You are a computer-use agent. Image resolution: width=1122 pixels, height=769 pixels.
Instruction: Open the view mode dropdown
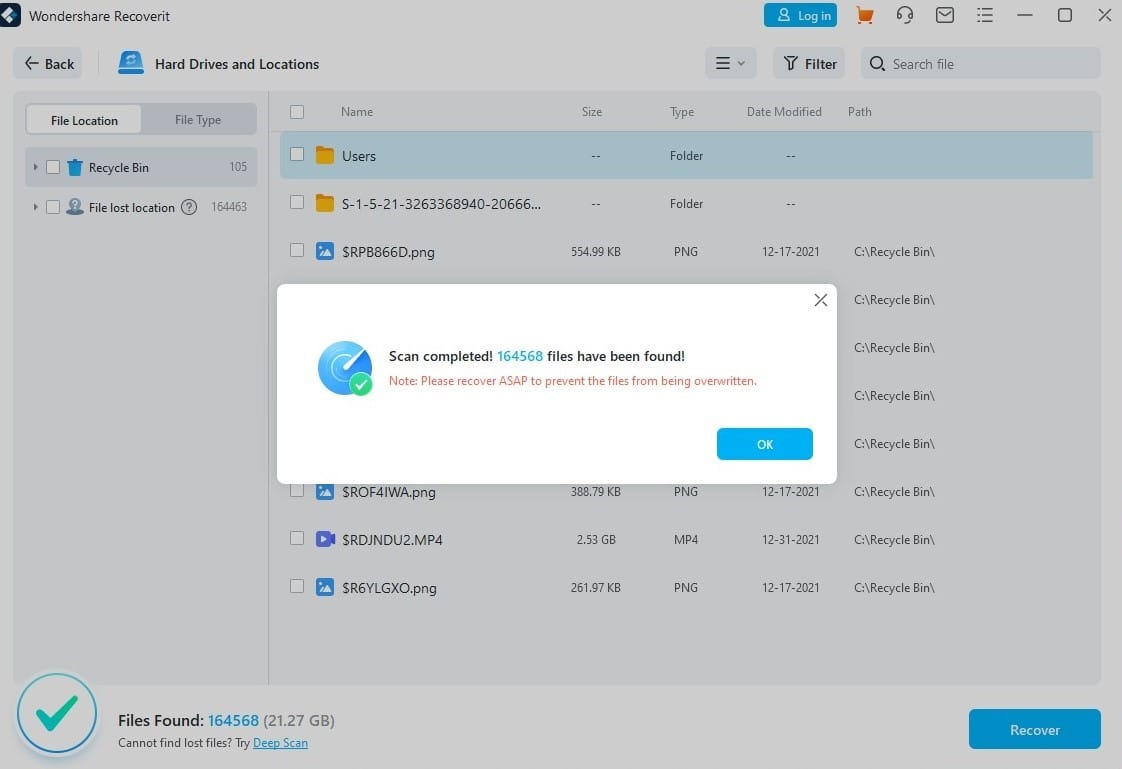[x=731, y=64]
